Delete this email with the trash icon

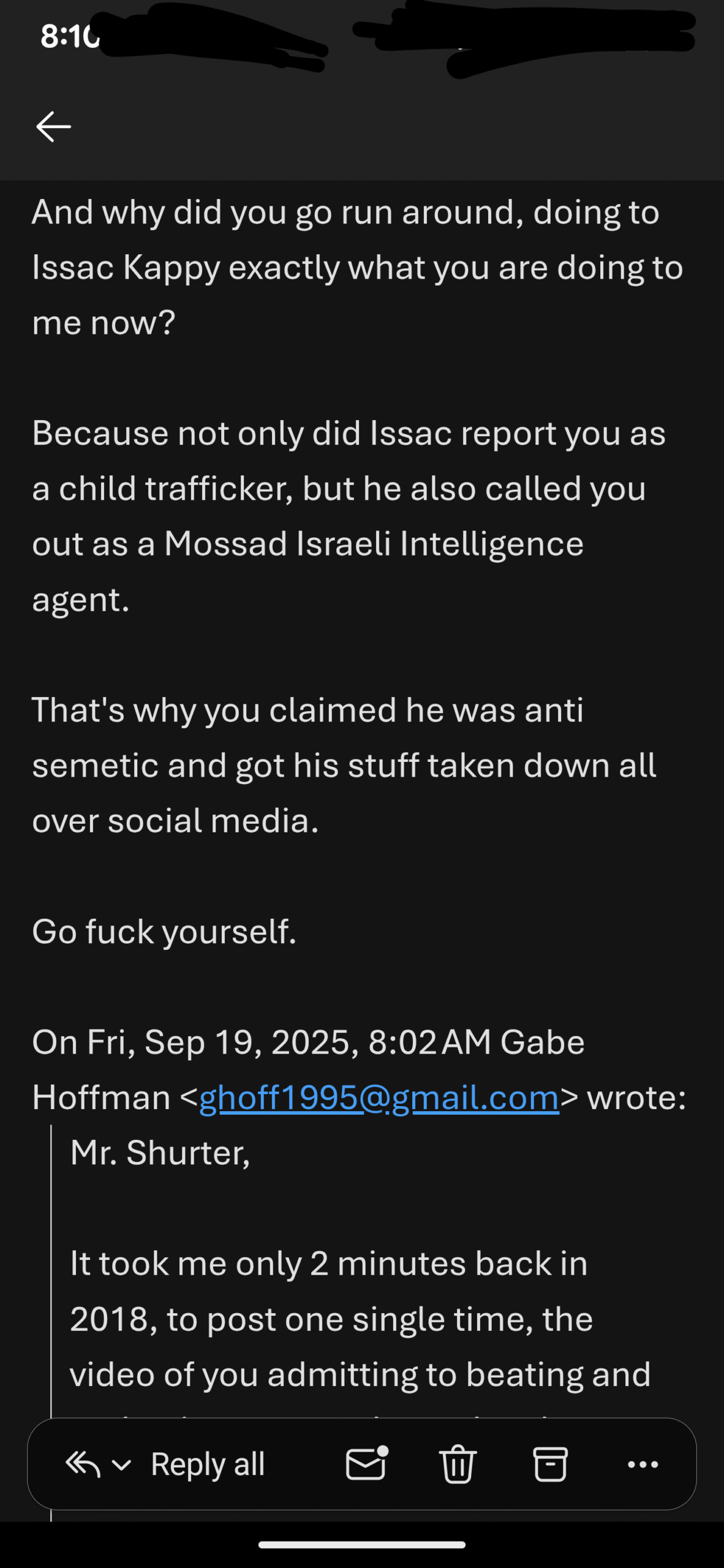(458, 1464)
